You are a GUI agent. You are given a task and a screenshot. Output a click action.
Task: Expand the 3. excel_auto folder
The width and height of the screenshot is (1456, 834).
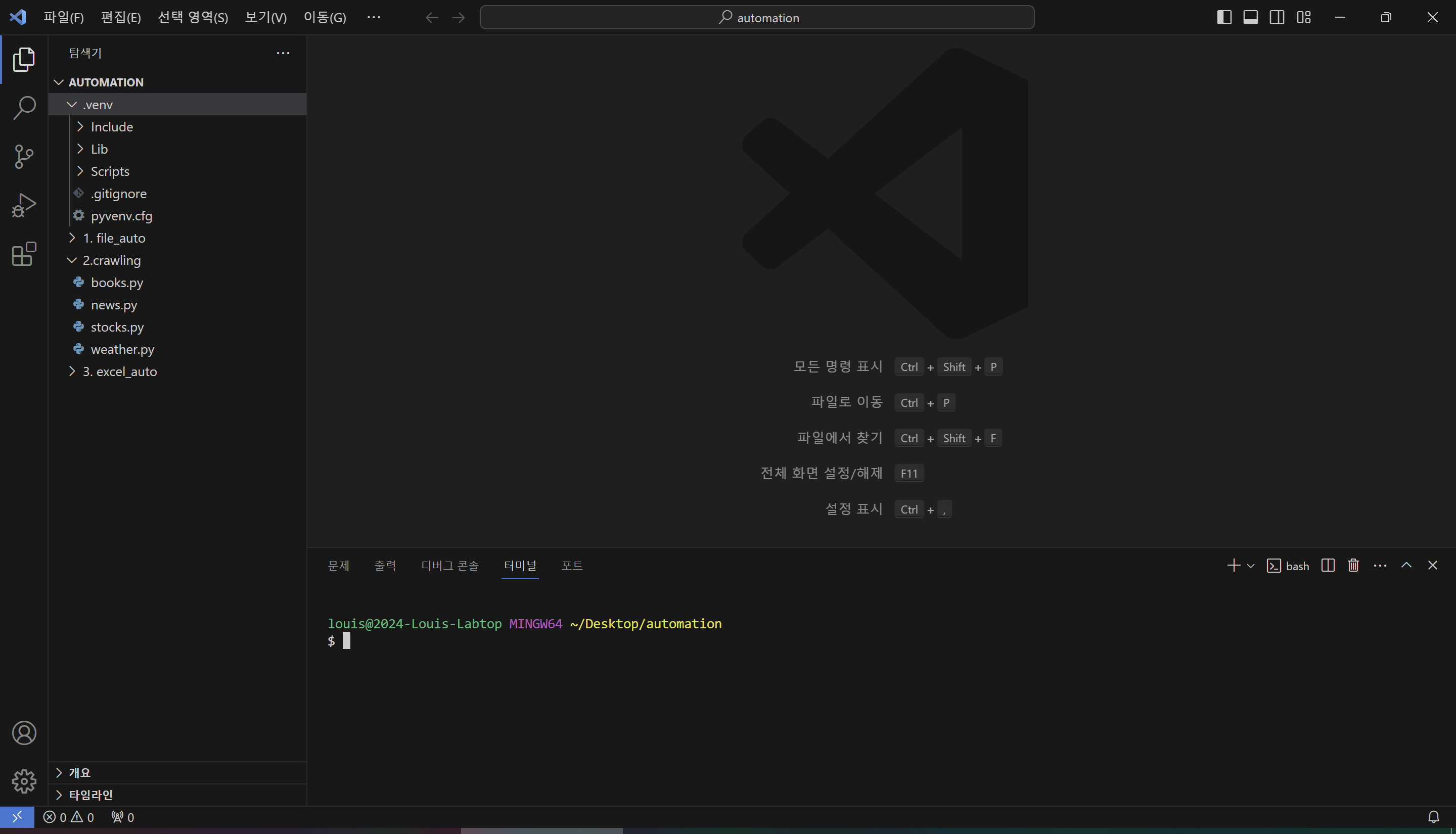click(177, 372)
